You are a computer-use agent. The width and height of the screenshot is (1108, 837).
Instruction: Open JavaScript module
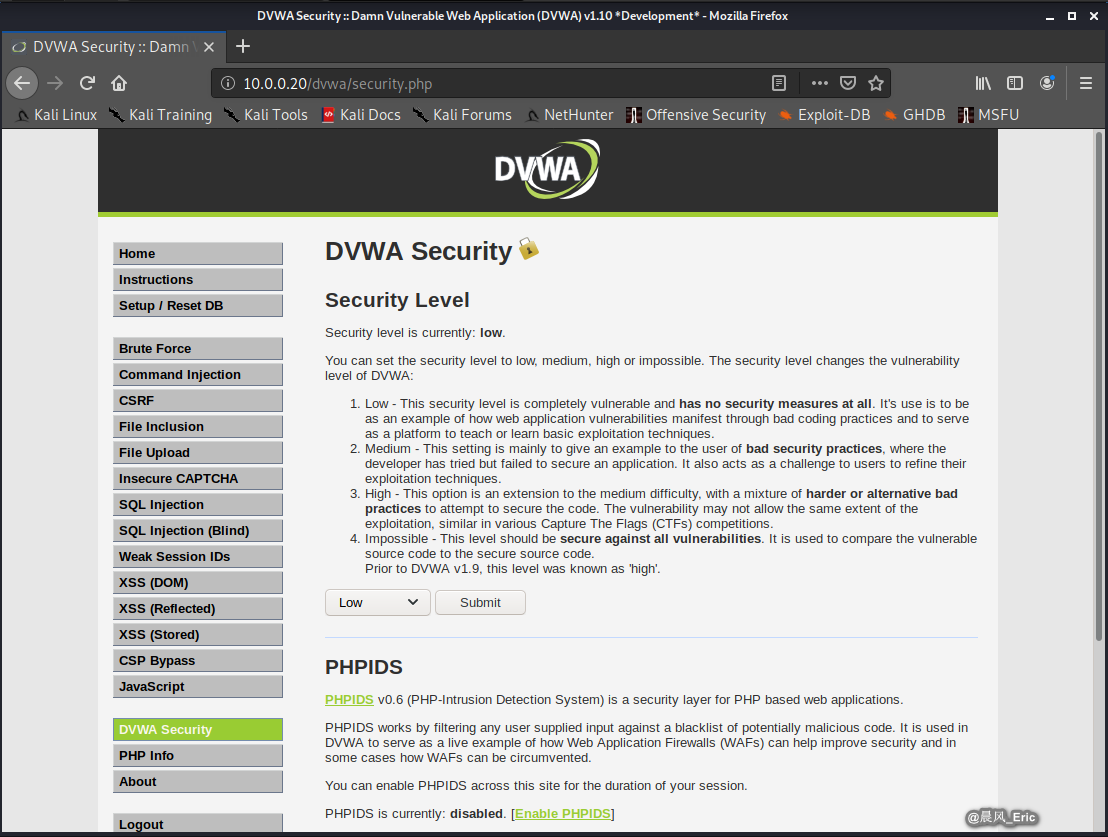(198, 687)
